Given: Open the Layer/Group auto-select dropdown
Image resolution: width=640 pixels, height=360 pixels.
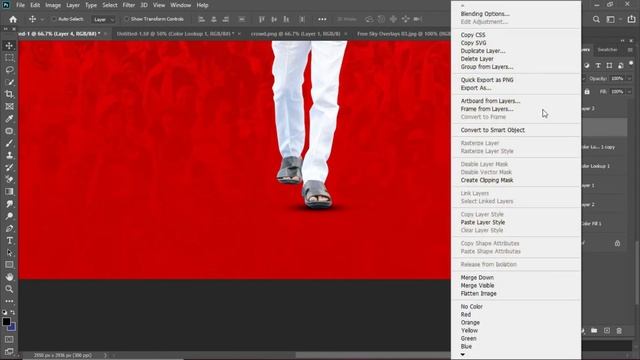Looking at the screenshot, I should point(103,19).
